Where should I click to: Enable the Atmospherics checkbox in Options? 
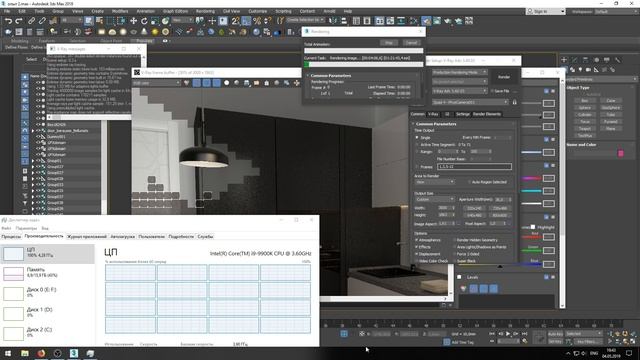tap(416, 240)
